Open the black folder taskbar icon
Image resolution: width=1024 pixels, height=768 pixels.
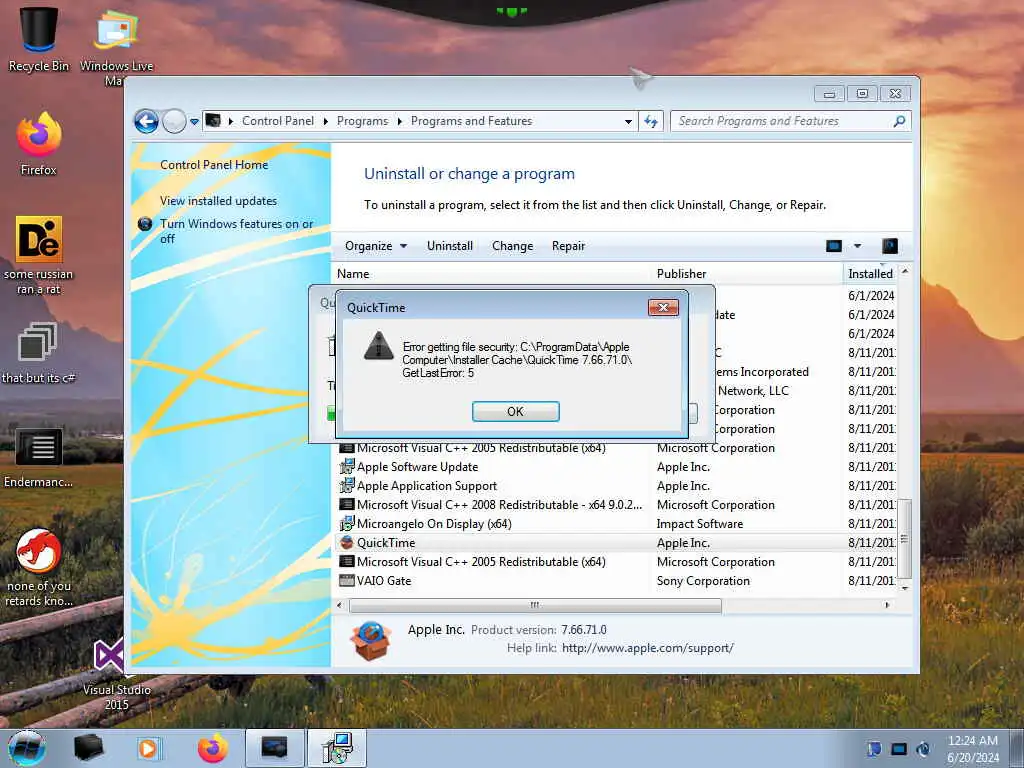point(88,748)
